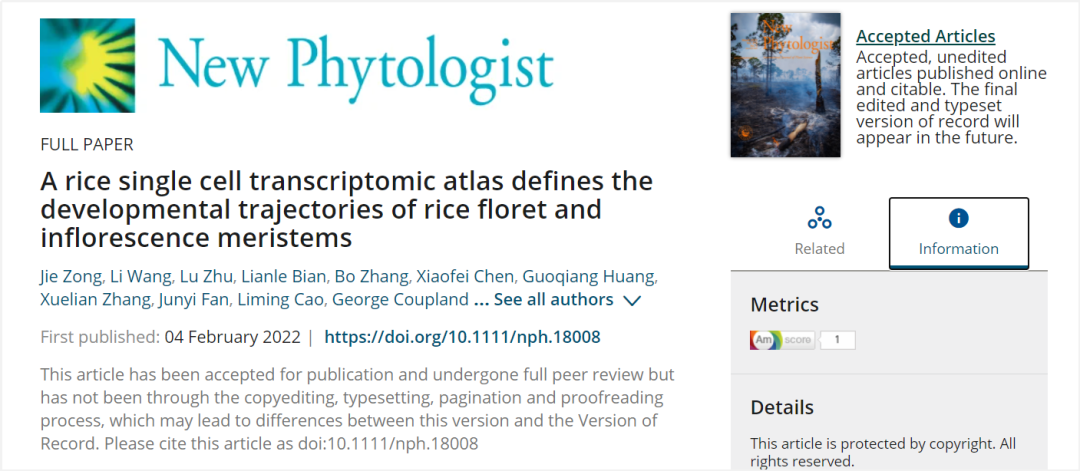Image resolution: width=1080 pixels, height=471 pixels.
Task: Click the Altmetric score number 1
Action: [838, 340]
